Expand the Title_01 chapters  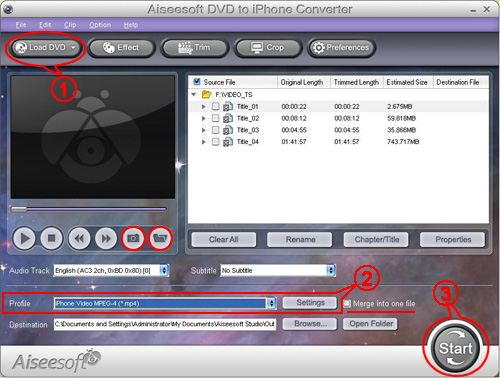203,106
